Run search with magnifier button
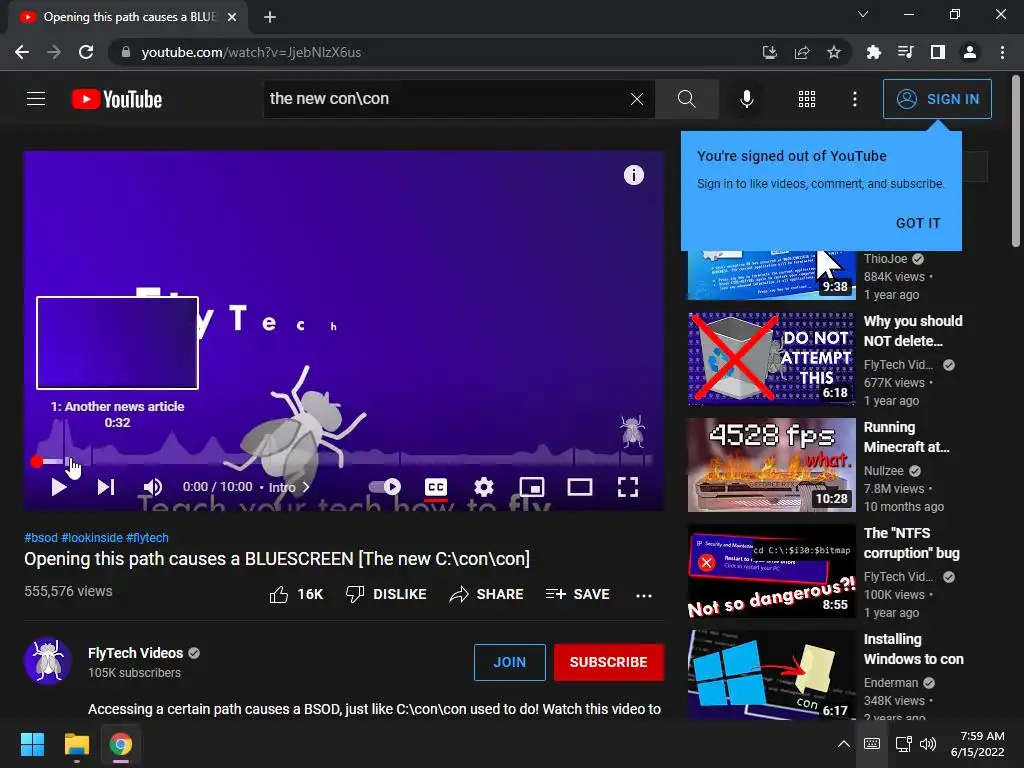Image resolution: width=1024 pixels, height=768 pixels. tap(686, 99)
